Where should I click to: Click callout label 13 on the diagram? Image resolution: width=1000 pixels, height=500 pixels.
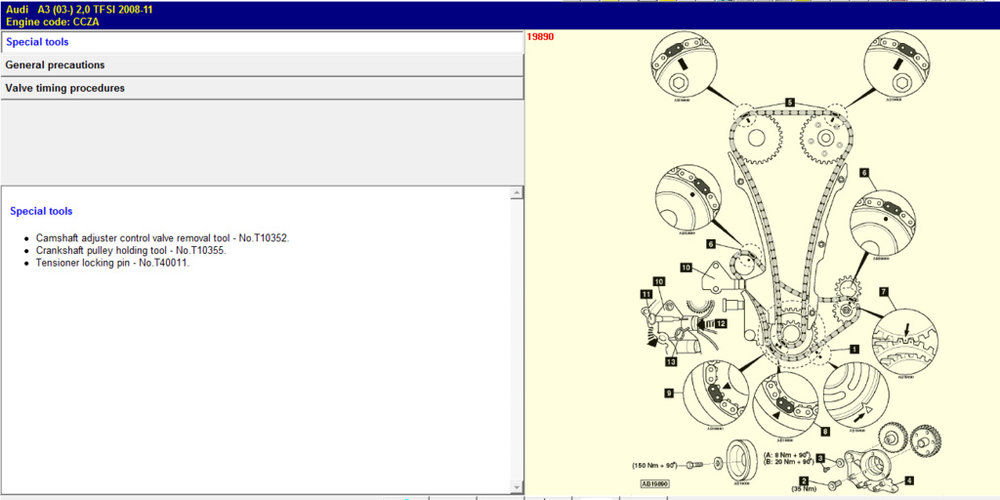pos(672,362)
